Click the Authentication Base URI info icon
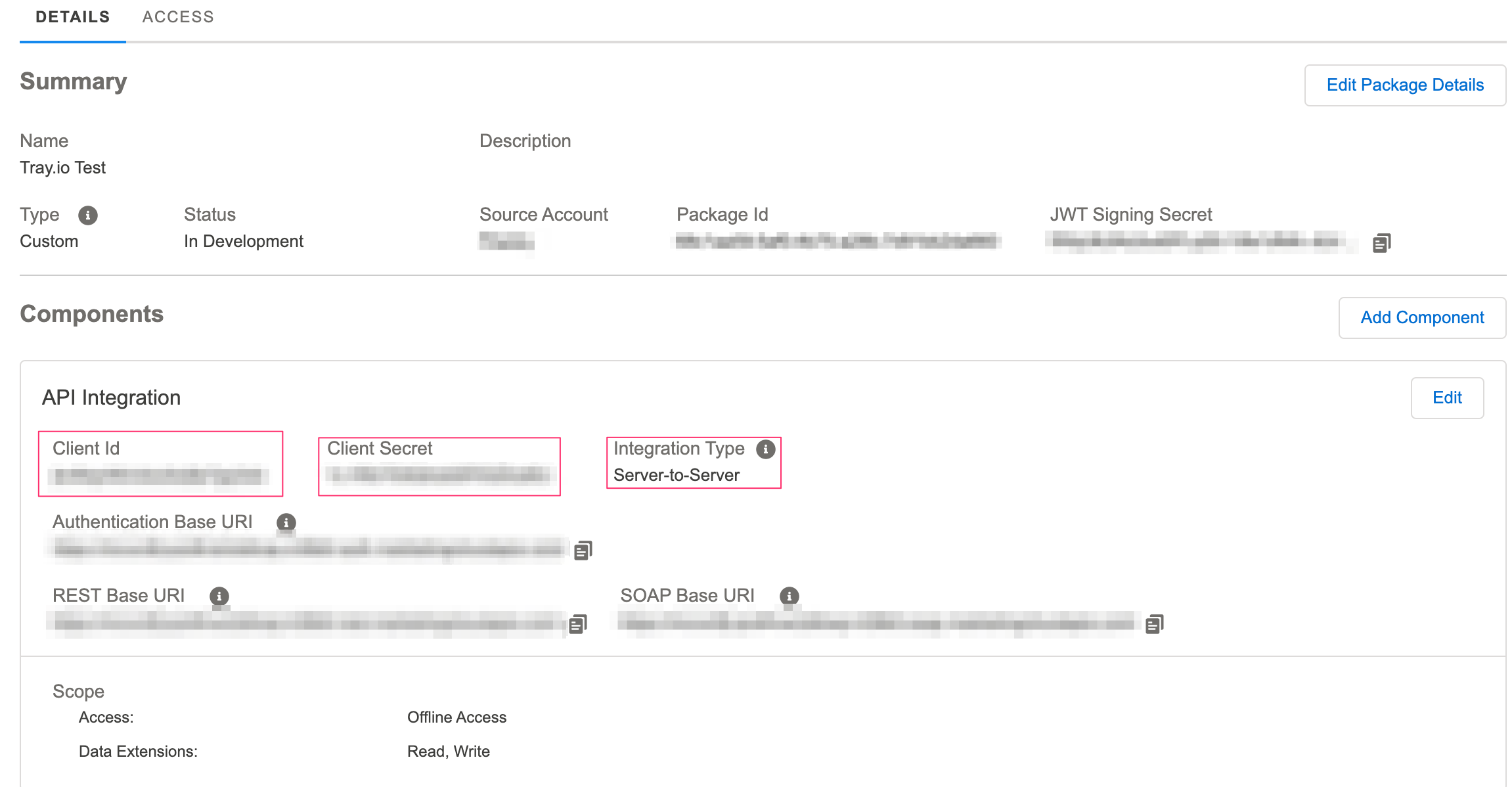This screenshot has height=787, width=1512. [286, 523]
